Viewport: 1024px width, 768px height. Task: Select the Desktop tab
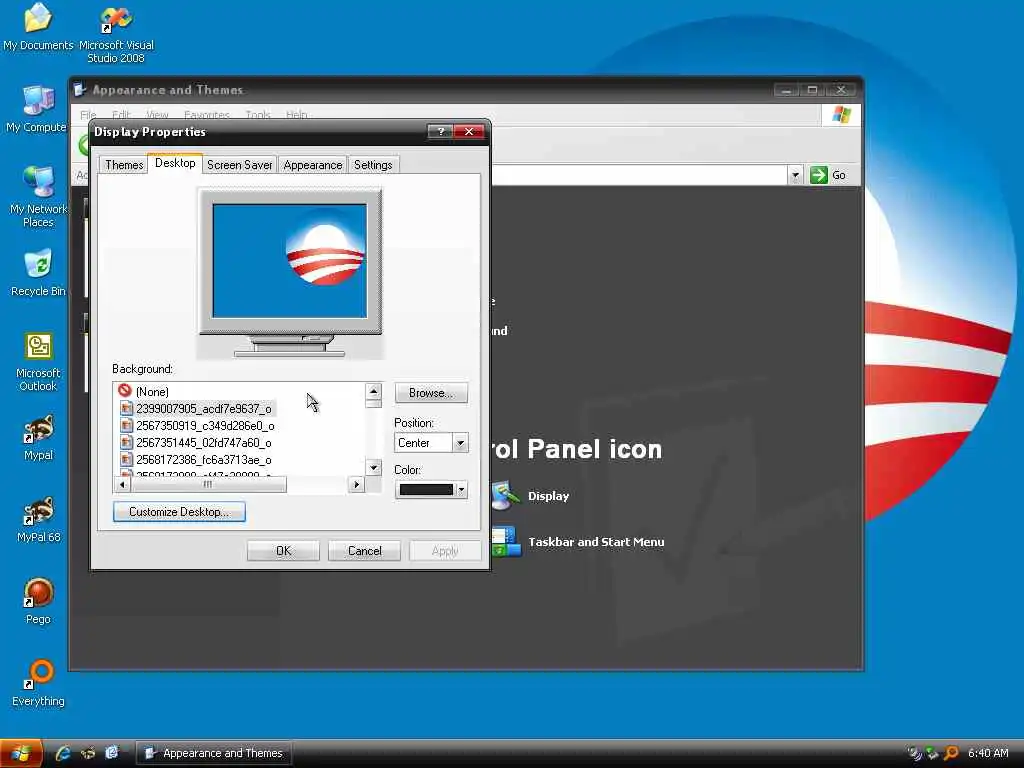point(175,163)
